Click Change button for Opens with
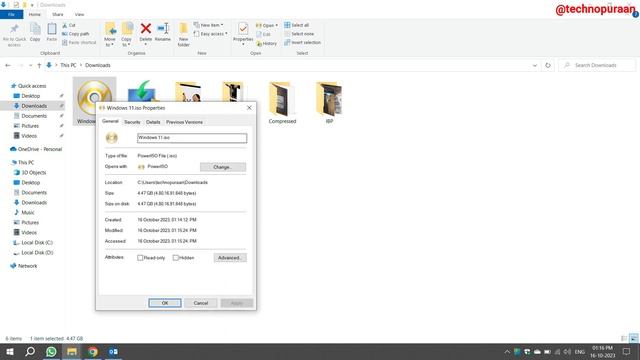This screenshot has width=640, height=360. coord(223,167)
